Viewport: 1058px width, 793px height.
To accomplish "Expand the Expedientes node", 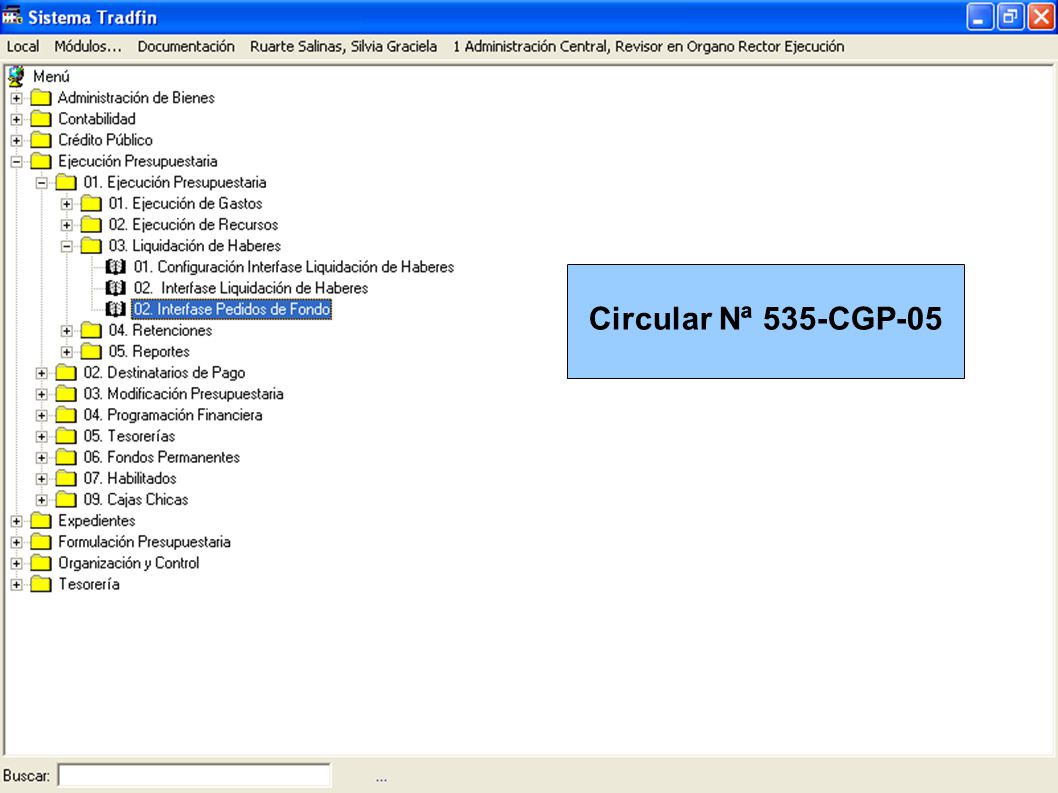I will [x=16, y=521].
